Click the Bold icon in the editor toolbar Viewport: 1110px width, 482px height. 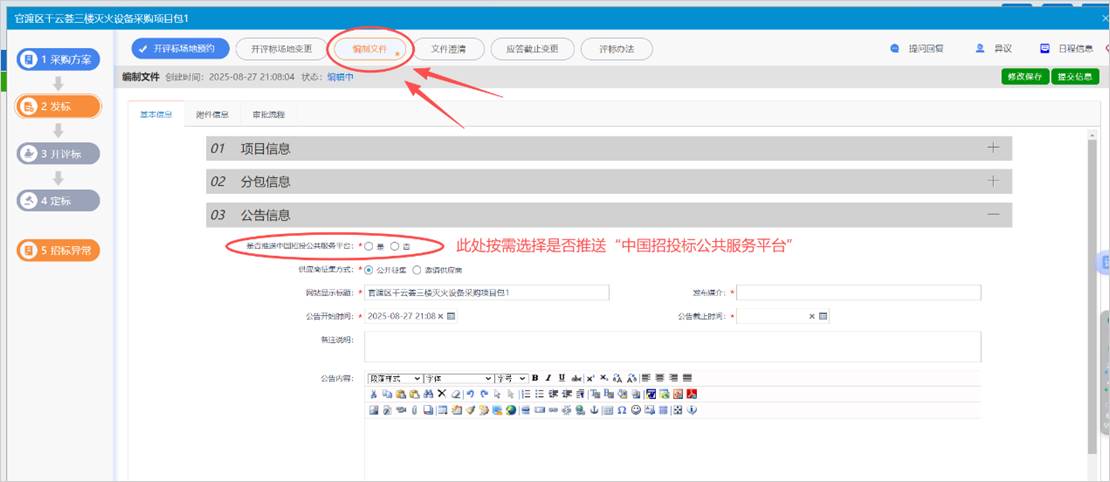tap(535, 378)
